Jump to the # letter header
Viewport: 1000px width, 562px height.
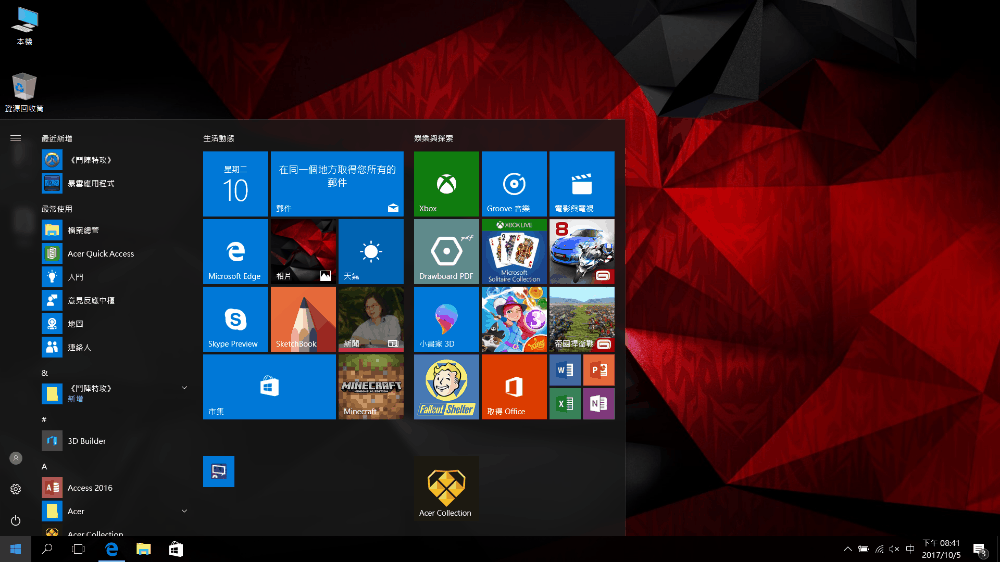point(44,420)
